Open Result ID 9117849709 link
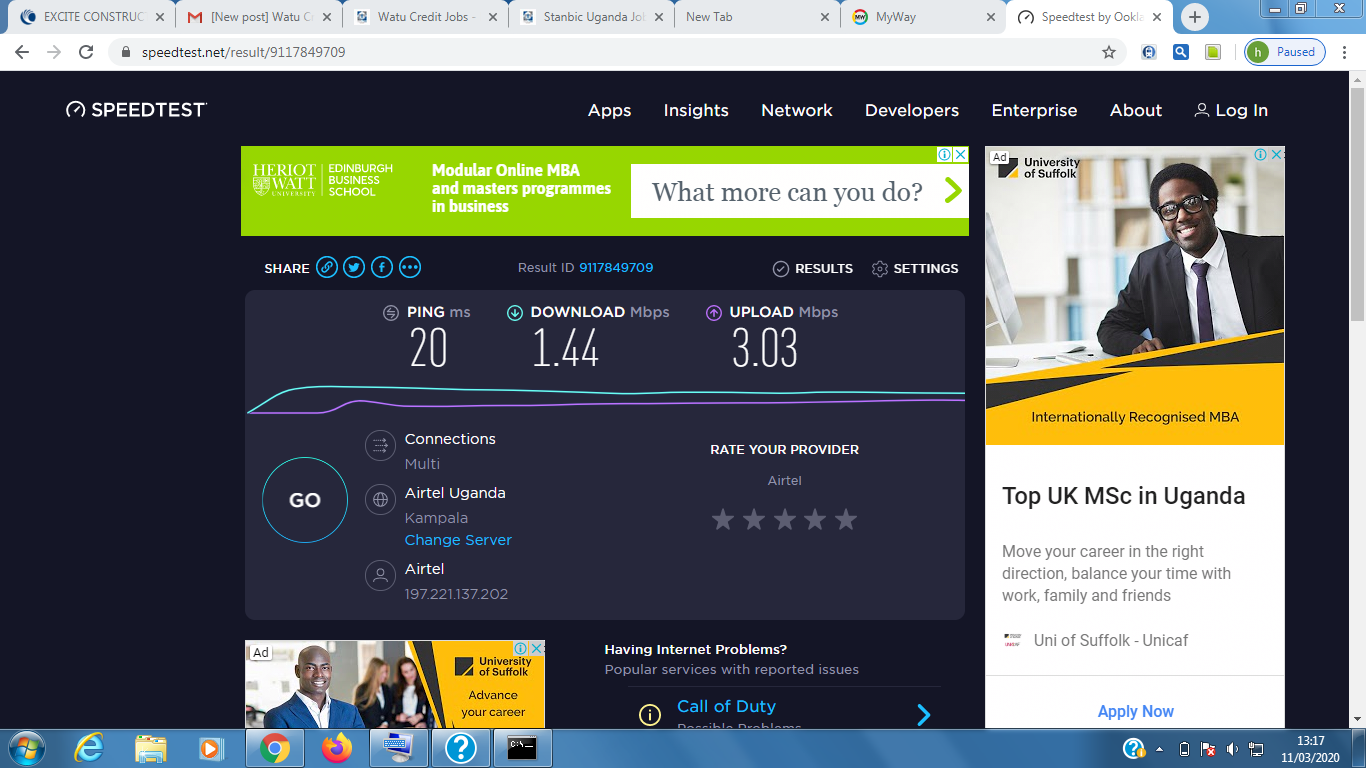This screenshot has width=1366, height=768. coord(616,268)
